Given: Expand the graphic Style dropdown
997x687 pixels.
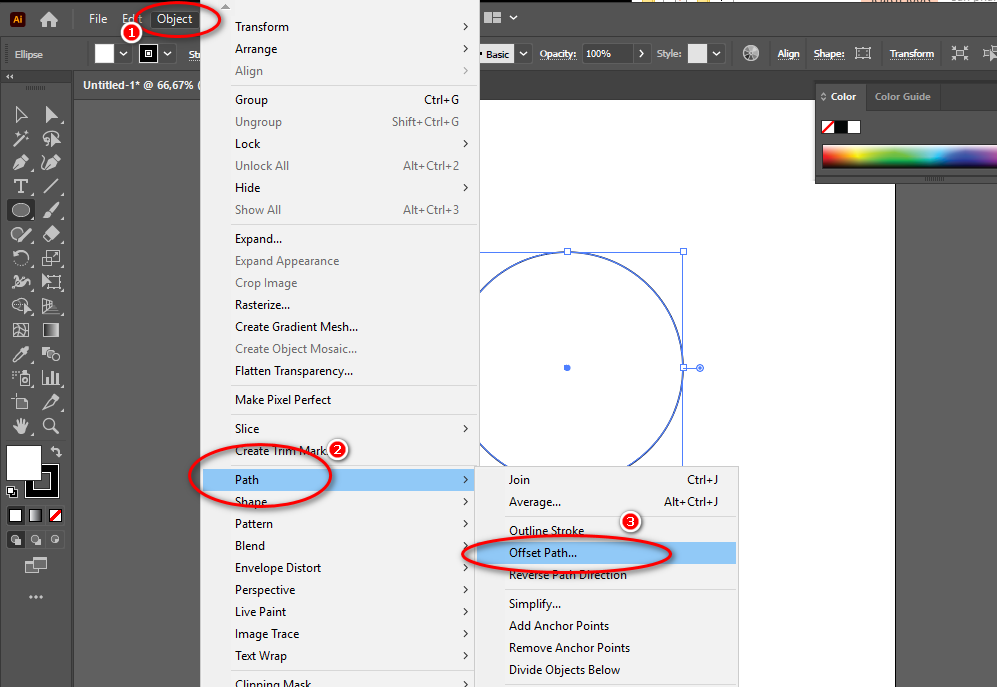Looking at the screenshot, I should pyautogui.click(x=717, y=54).
